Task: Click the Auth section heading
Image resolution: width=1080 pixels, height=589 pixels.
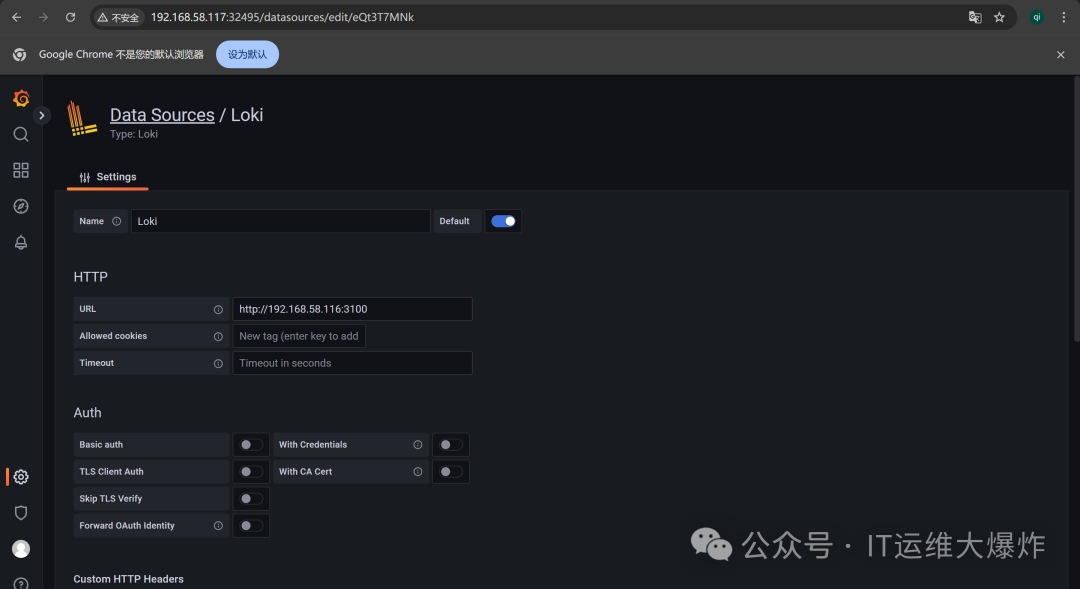Action: 87,413
